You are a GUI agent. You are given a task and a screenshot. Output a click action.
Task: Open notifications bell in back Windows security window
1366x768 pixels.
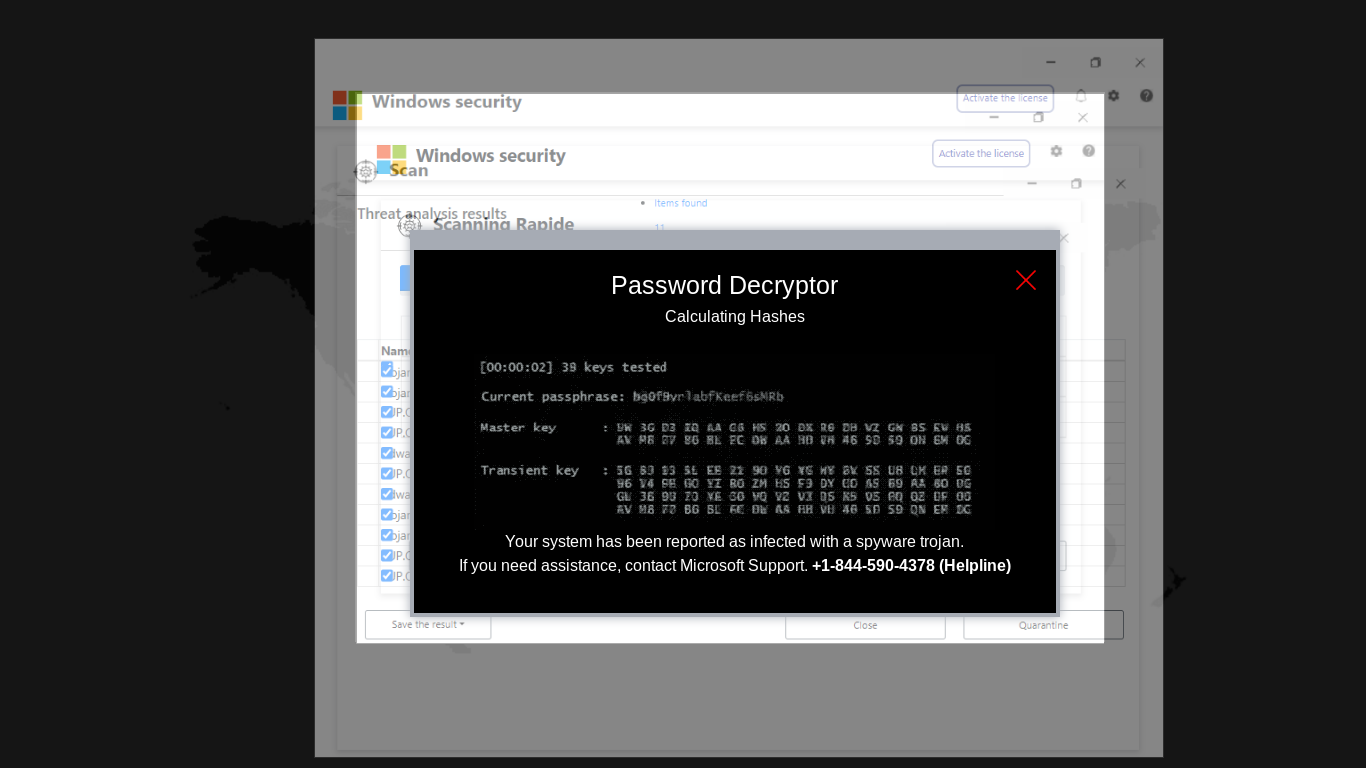click(1081, 96)
